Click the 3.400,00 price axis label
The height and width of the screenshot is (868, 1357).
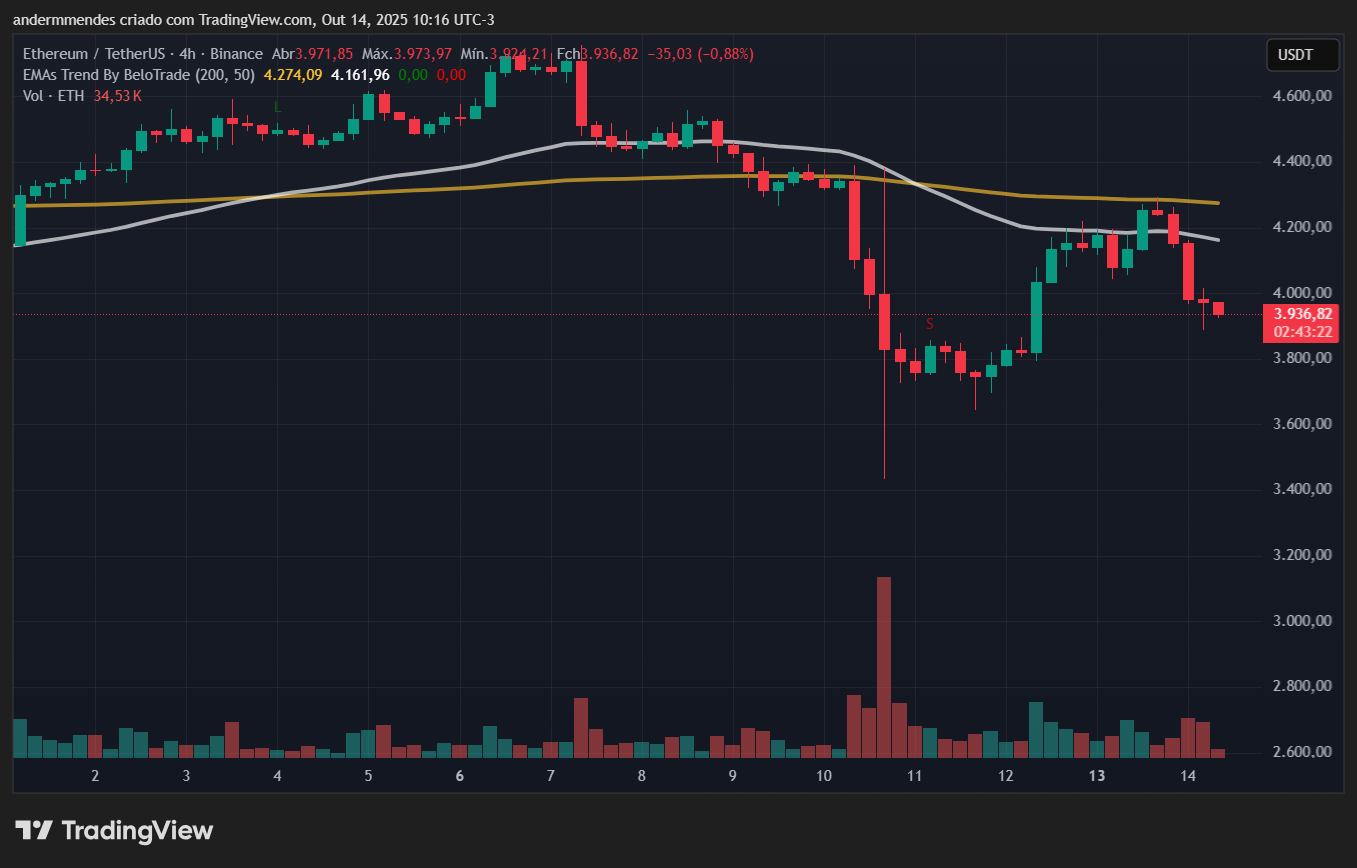pos(1300,489)
